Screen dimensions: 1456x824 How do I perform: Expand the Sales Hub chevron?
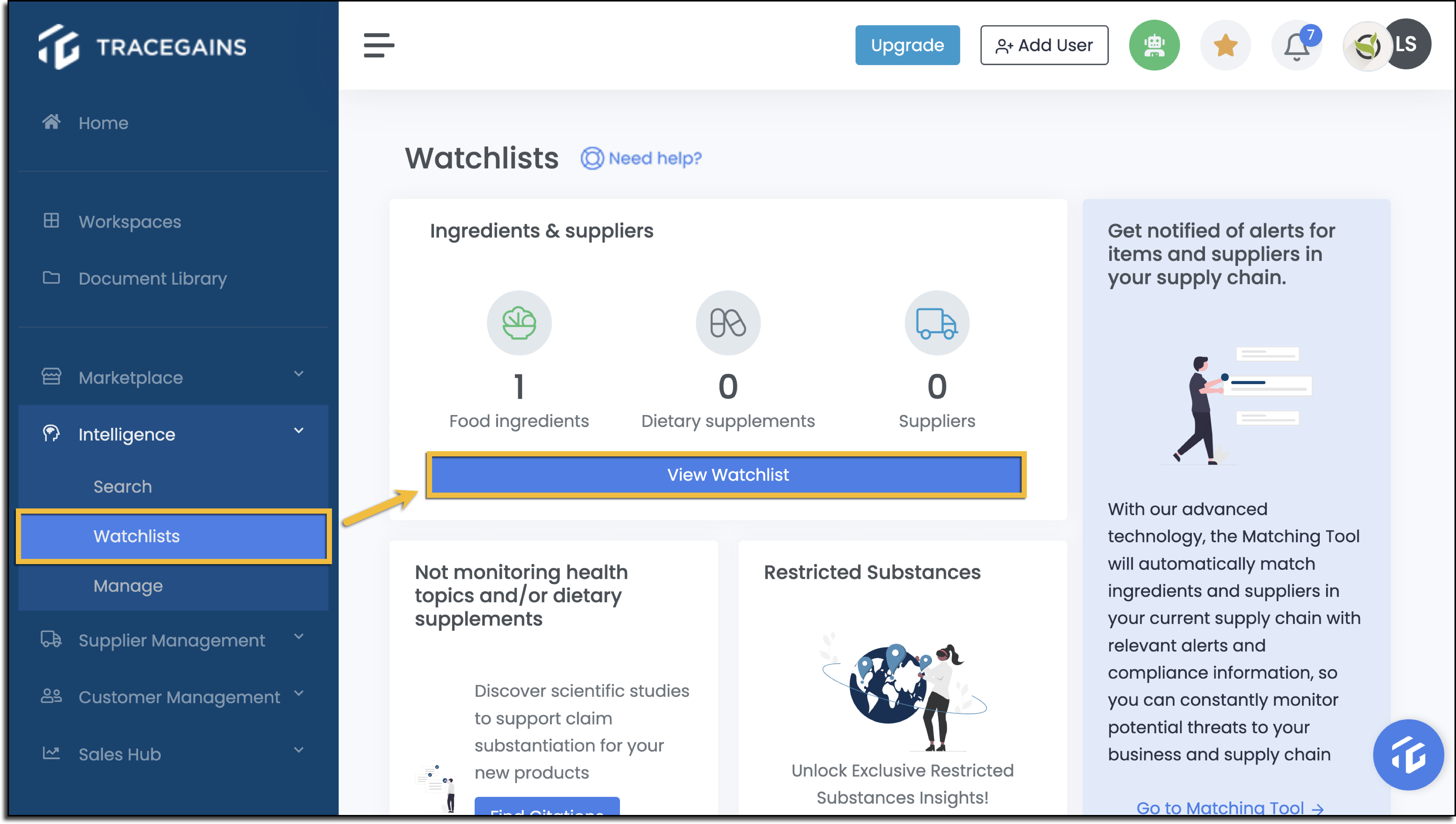(299, 751)
